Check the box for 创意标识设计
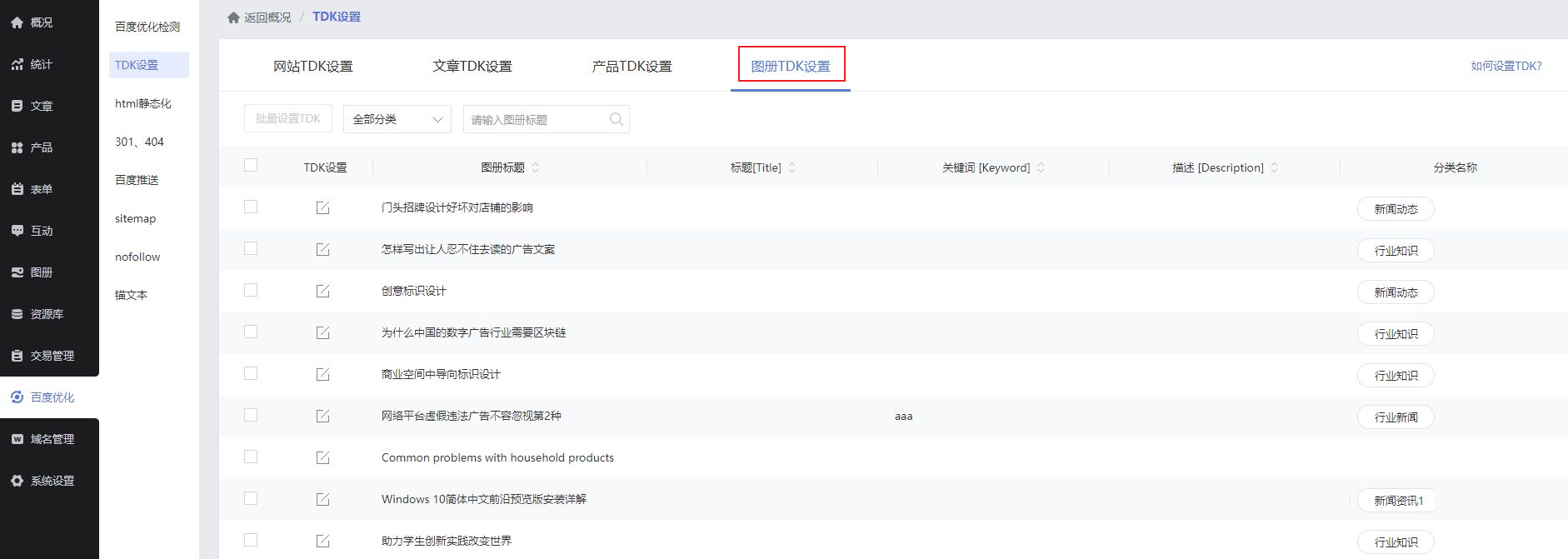Screen dimensions: 1568x559 (x=251, y=290)
